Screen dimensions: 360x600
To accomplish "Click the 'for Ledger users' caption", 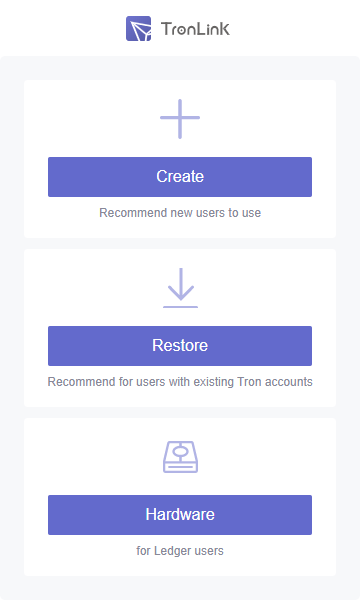I will [180, 551].
